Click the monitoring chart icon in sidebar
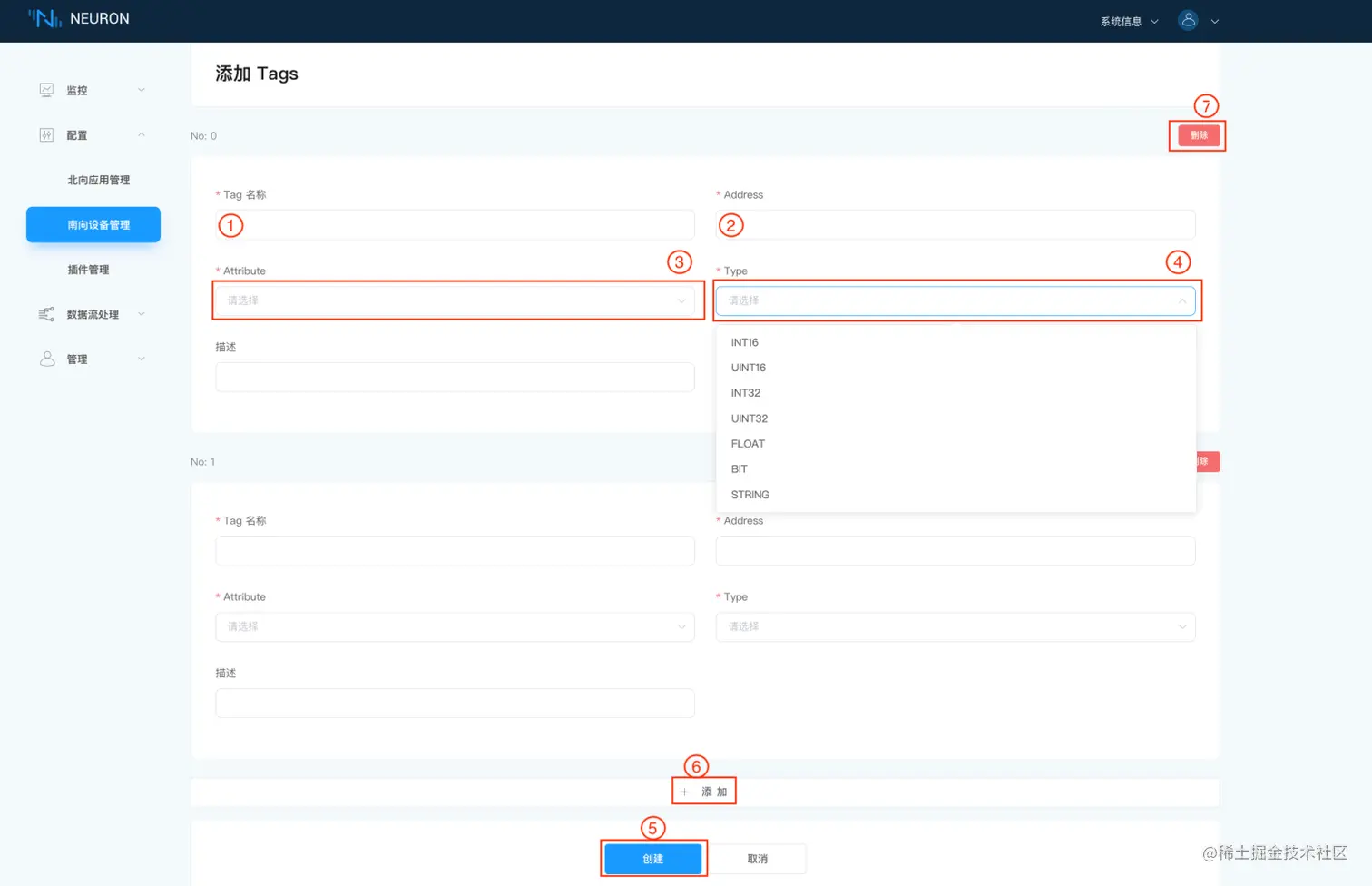 pos(47,90)
